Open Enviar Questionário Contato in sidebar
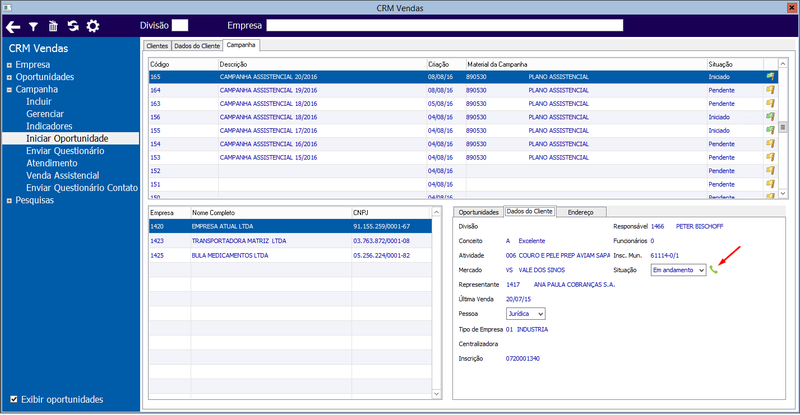 click(x=82, y=188)
